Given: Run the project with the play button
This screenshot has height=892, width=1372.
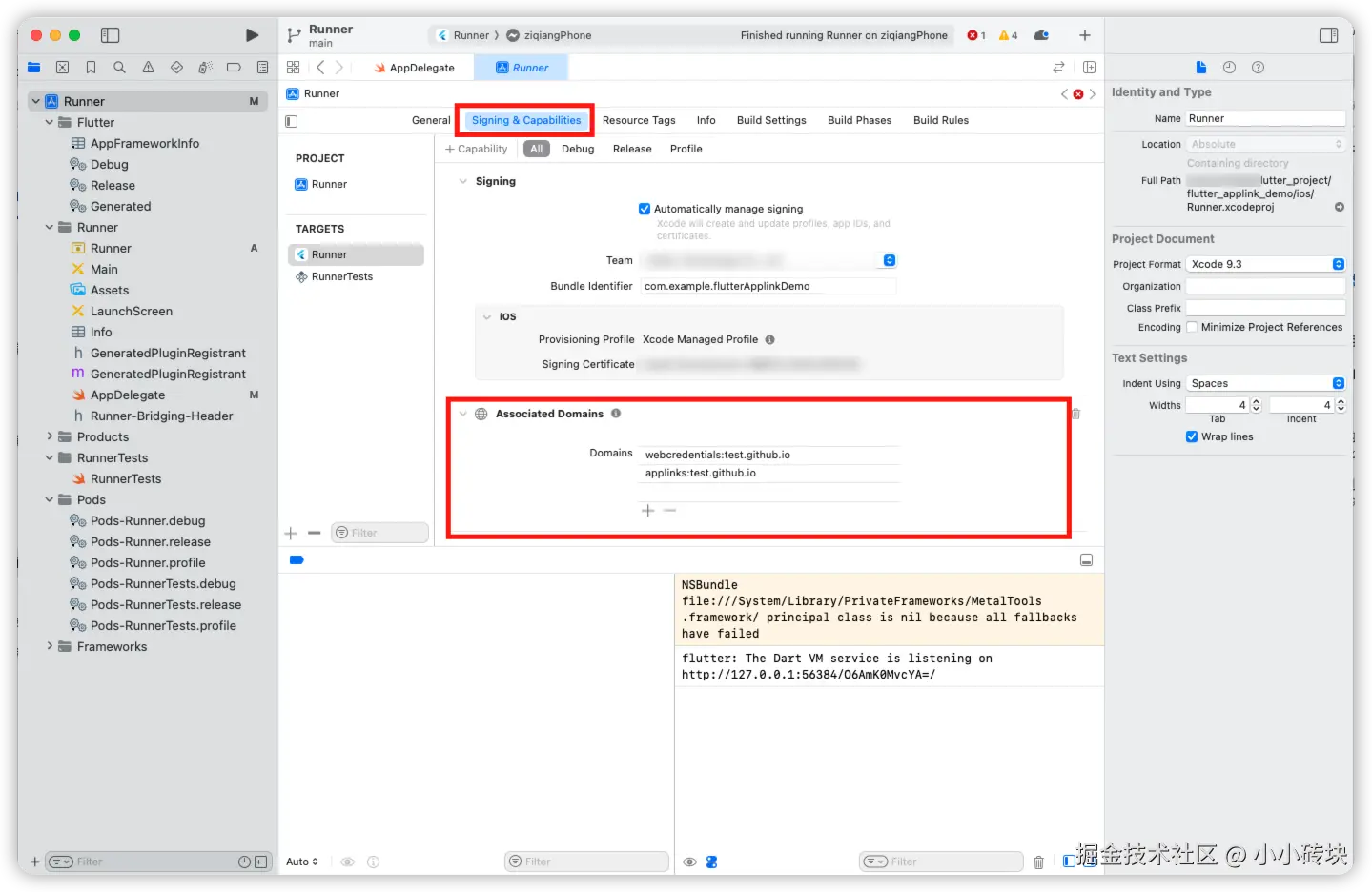Looking at the screenshot, I should point(252,35).
